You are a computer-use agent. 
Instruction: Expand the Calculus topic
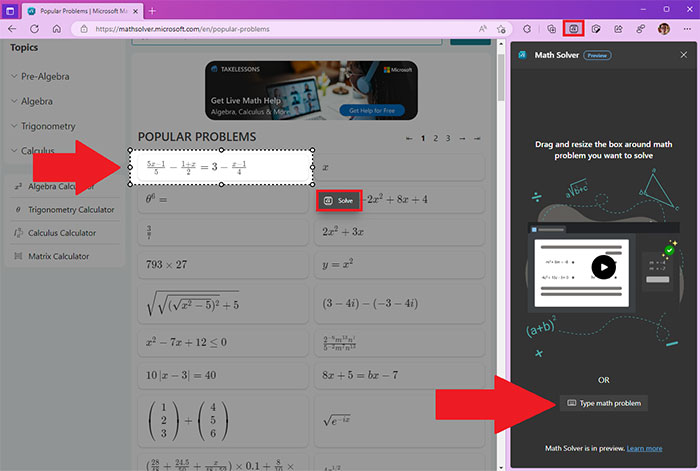pyautogui.click(x=33, y=150)
